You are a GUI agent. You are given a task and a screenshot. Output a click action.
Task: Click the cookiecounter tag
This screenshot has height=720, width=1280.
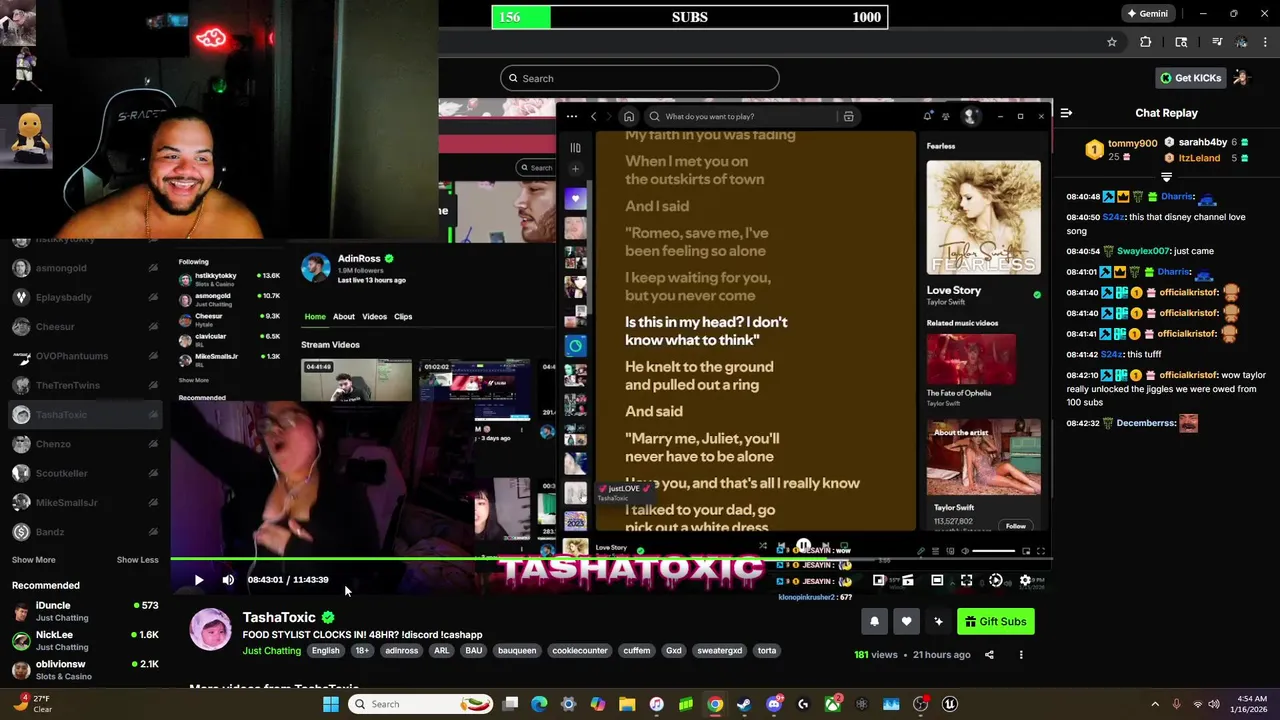[x=580, y=651]
